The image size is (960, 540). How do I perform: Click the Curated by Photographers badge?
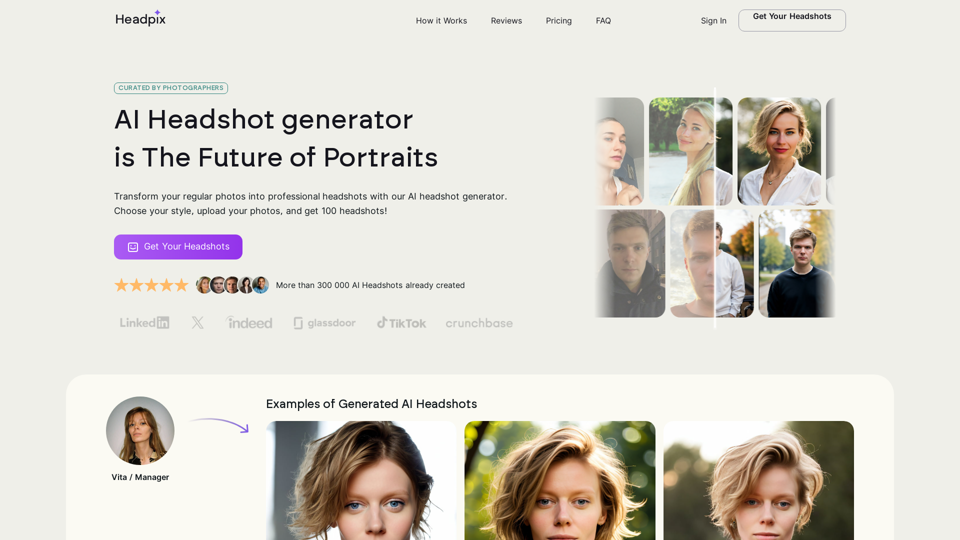pos(171,88)
